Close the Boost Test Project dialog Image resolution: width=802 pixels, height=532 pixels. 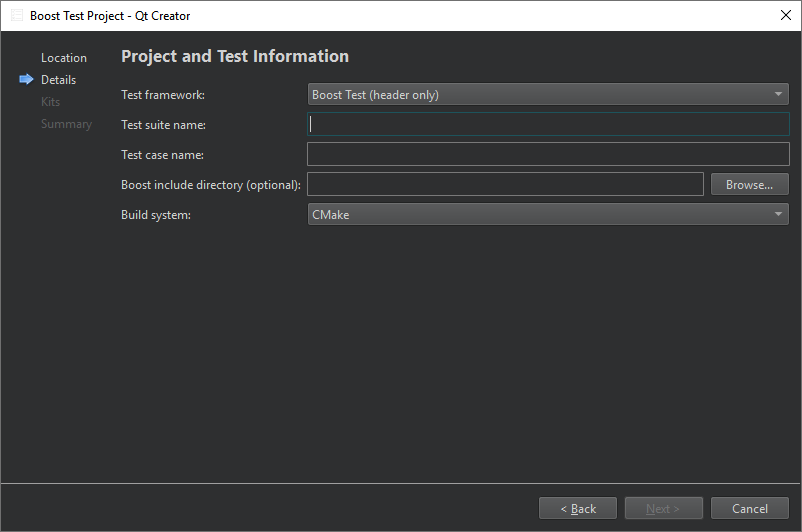785,16
